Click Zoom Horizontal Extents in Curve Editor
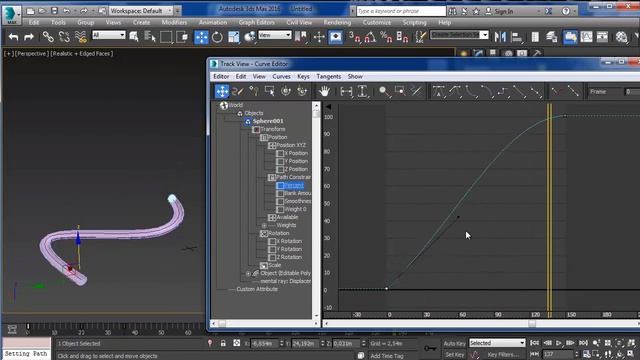Viewport: 640px width, 360px height. coord(346,91)
